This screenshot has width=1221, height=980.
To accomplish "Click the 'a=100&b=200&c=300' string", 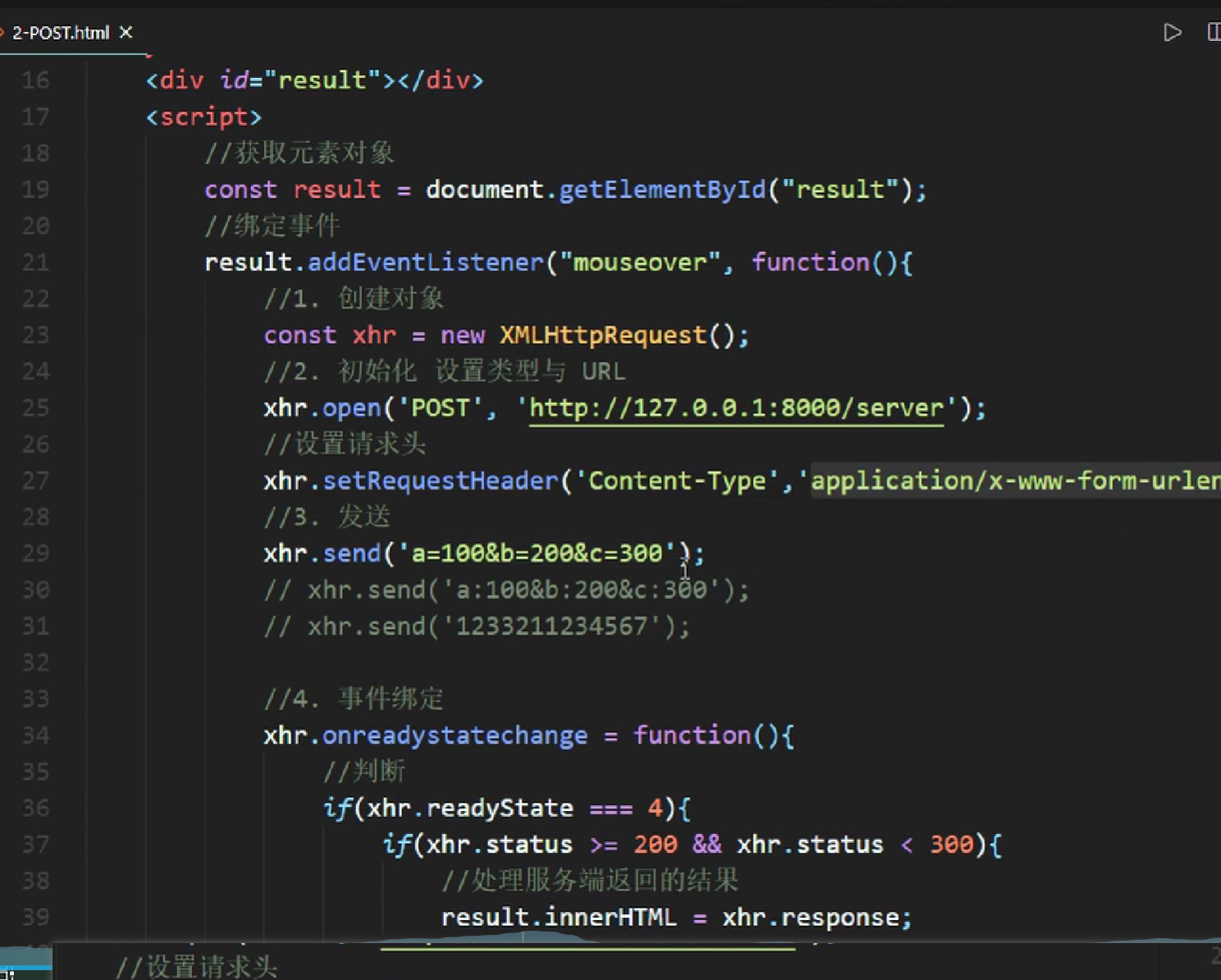I will click(x=537, y=553).
